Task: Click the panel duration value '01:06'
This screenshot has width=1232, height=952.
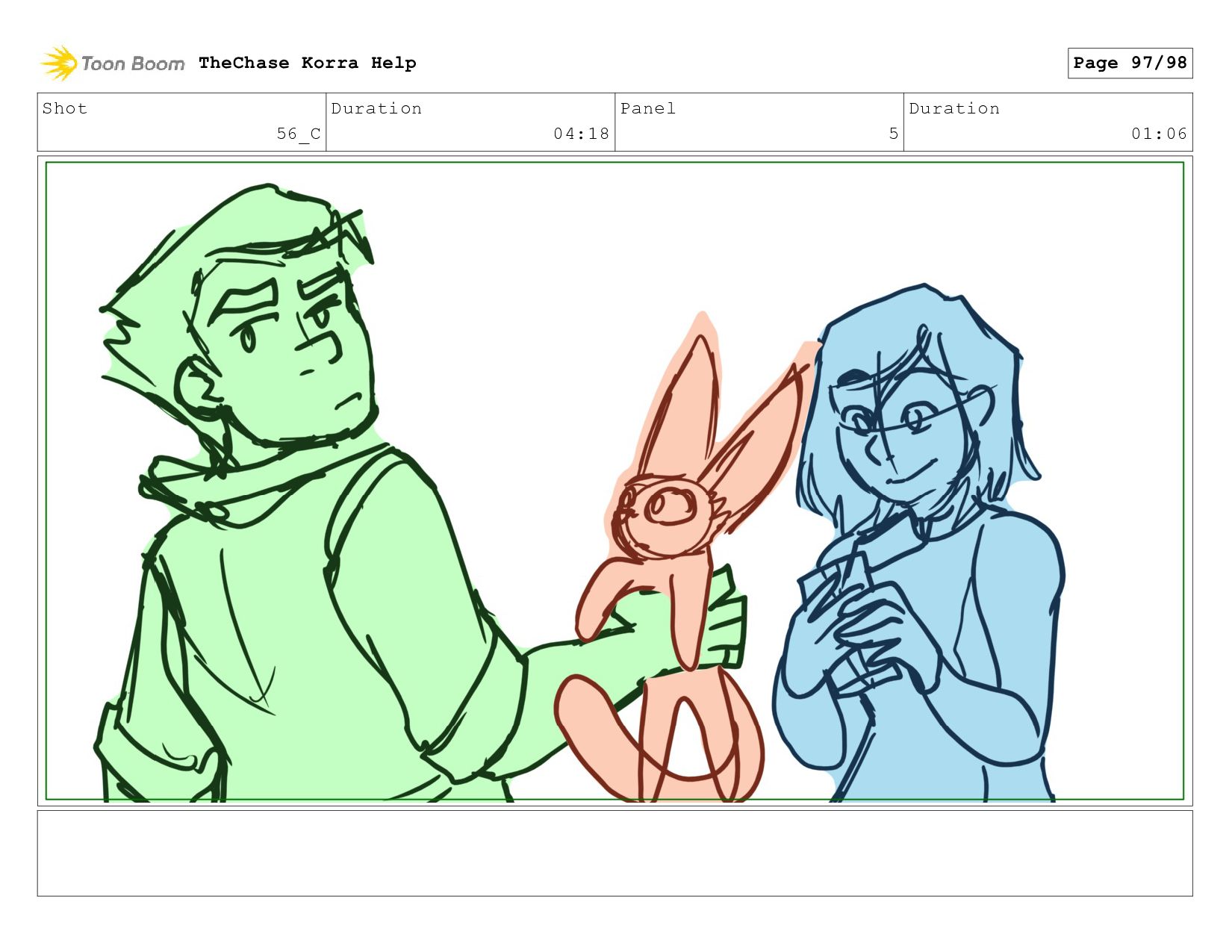Action: point(1159,134)
